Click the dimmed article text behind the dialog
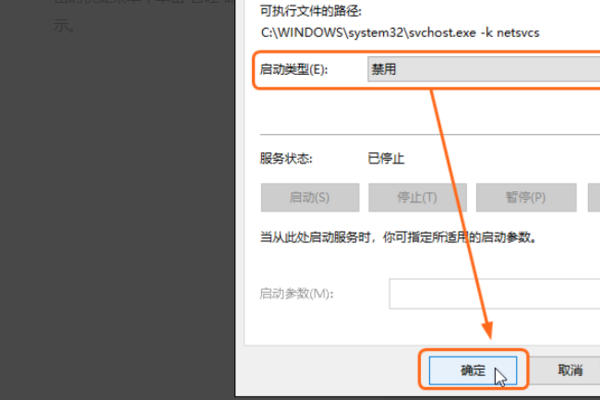This screenshot has height=400, width=600. [63, 28]
